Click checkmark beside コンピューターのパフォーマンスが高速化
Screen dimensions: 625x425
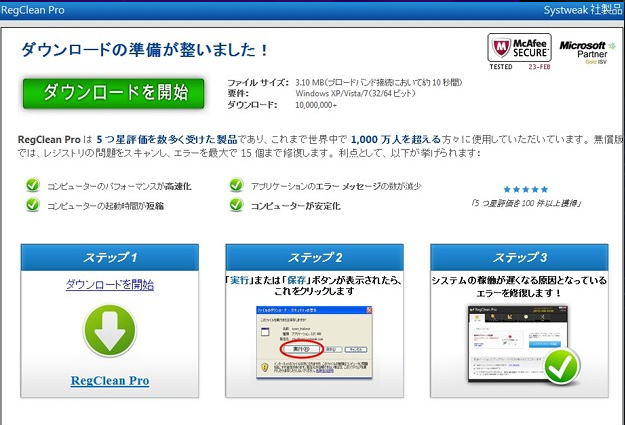coord(33,185)
